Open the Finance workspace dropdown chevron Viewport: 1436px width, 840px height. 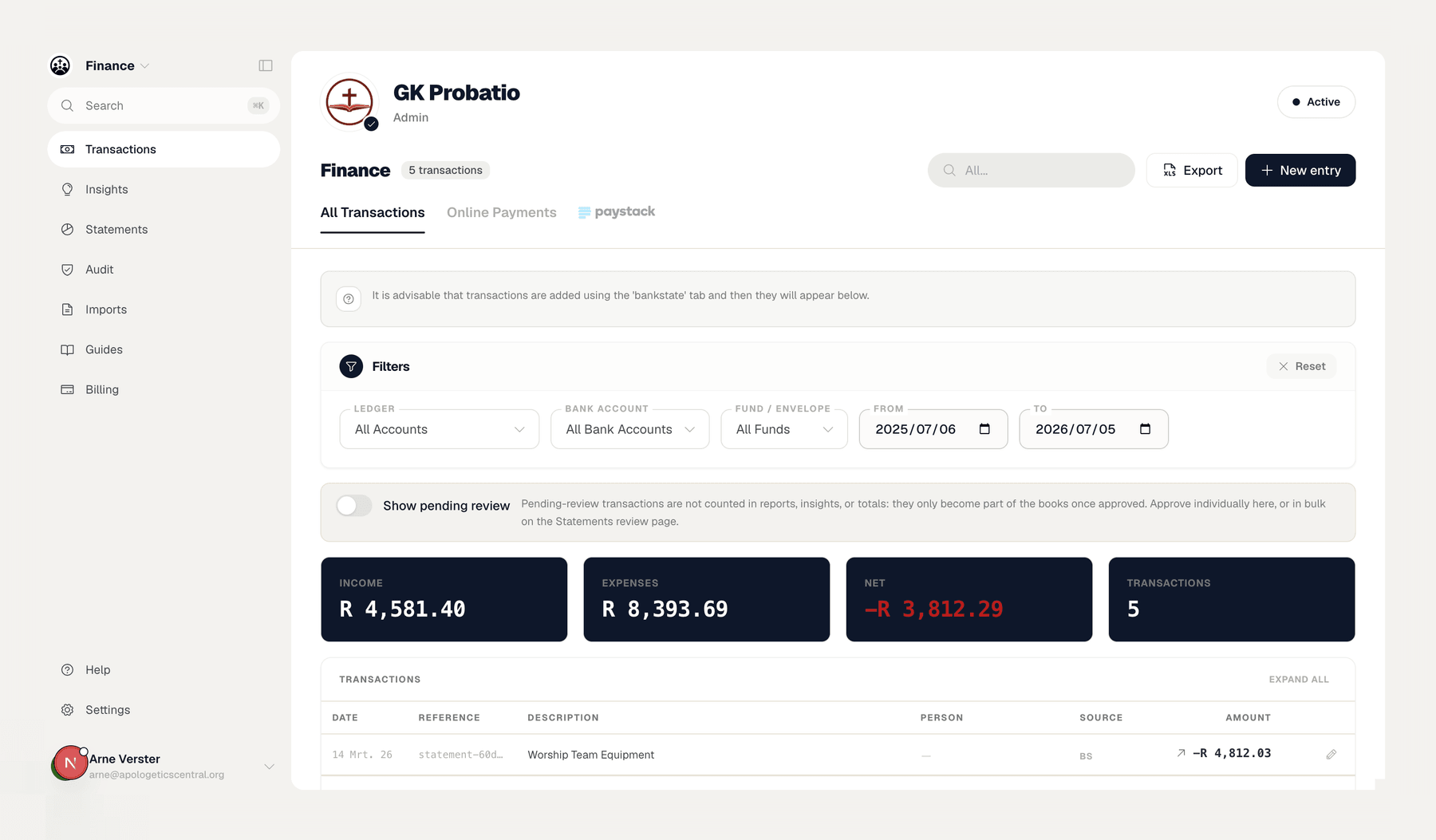(x=144, y=66)
